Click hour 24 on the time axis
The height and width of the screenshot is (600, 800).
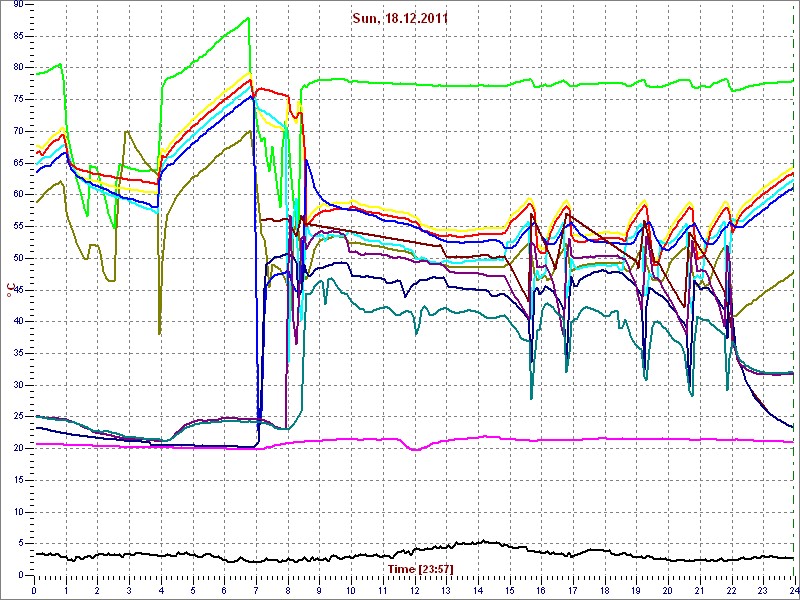pos(793,590)
